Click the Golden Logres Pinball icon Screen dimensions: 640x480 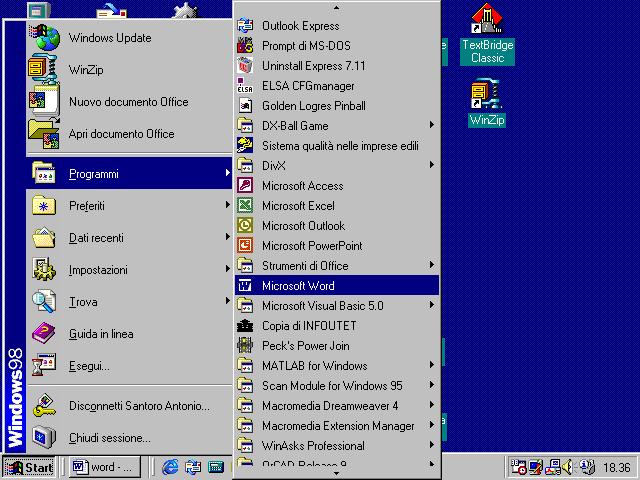pyautogui.click(x=245, y=105)
